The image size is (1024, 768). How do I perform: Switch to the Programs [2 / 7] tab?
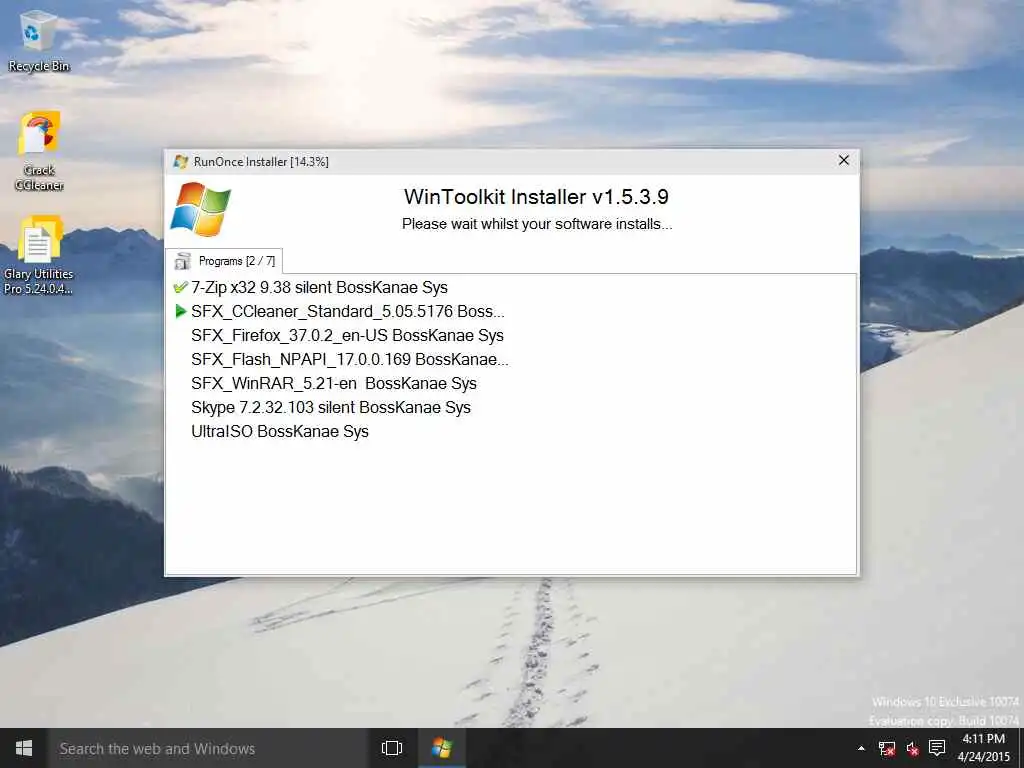[224, 261]
